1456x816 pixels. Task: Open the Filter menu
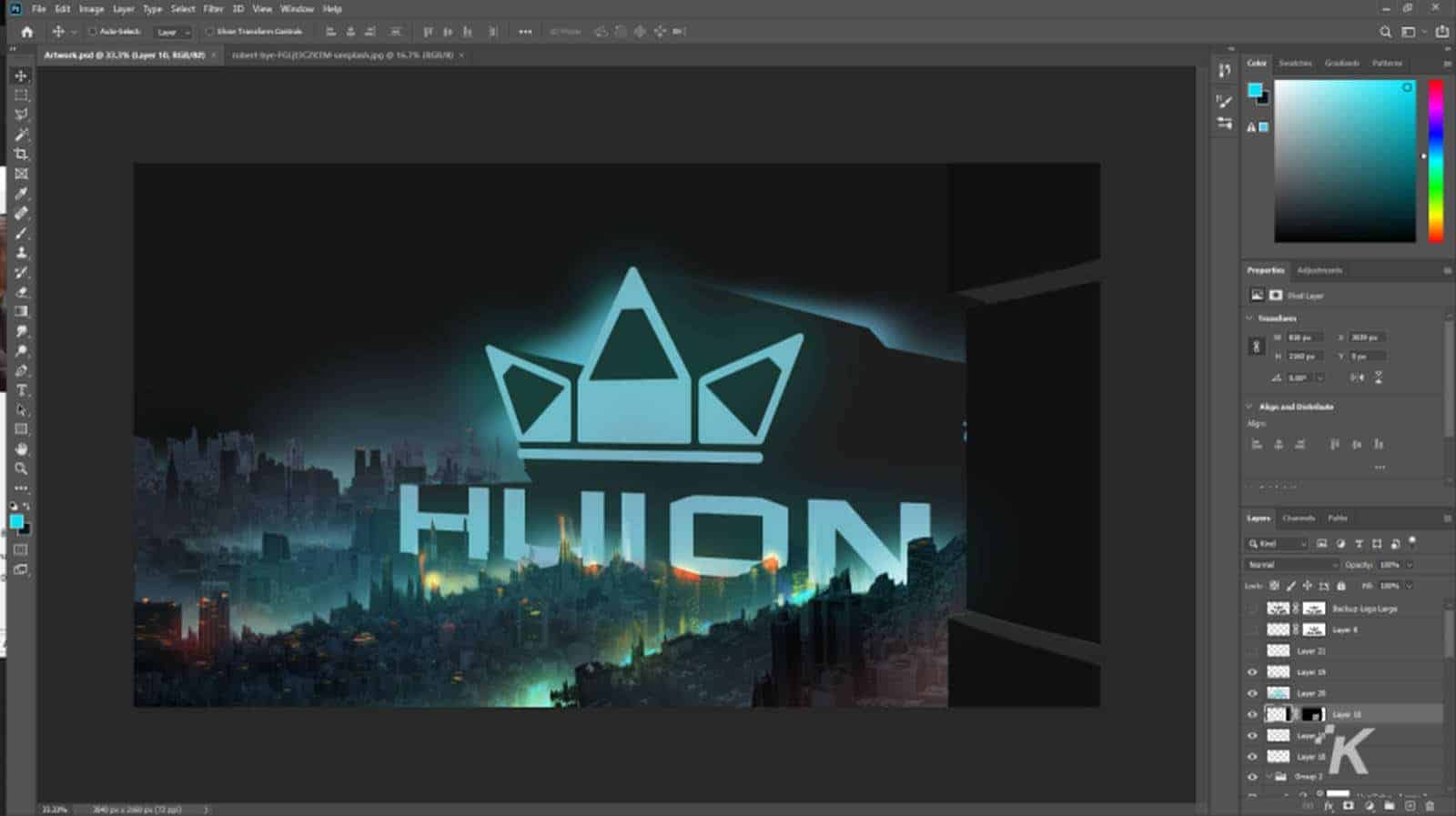(213, 9)
